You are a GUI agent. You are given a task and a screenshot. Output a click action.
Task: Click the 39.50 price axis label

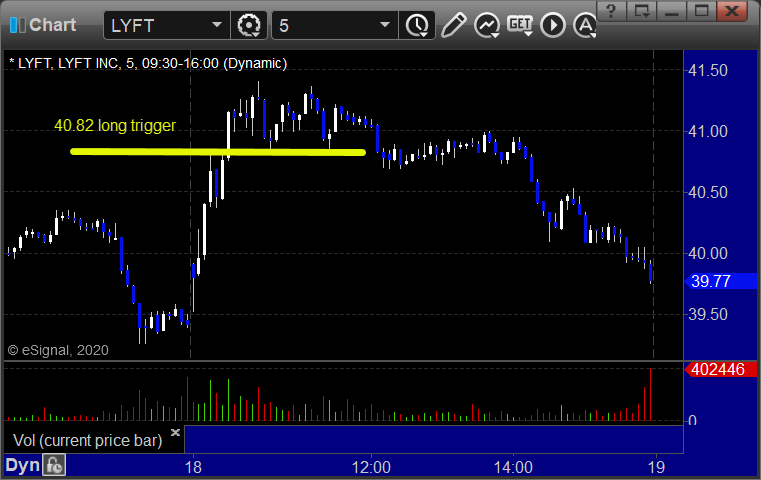point(708,314)
